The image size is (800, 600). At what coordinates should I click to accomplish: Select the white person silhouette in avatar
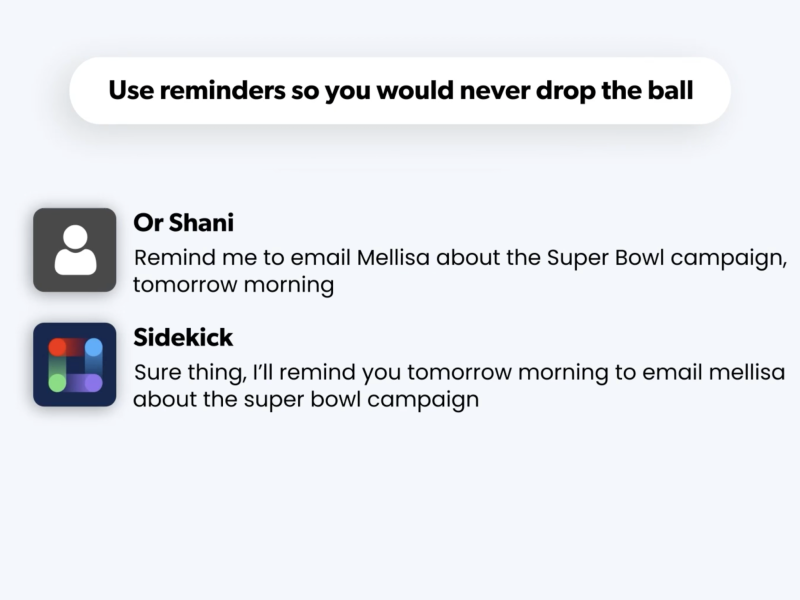76,250
